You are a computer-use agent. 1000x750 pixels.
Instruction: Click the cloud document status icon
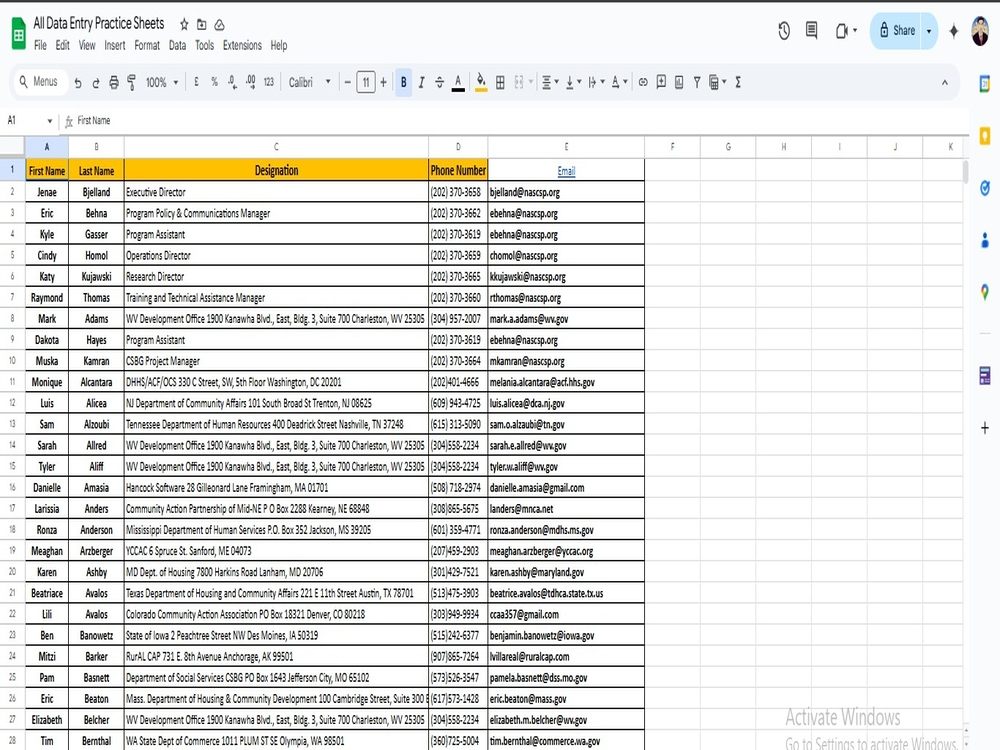tap(219, 25)
